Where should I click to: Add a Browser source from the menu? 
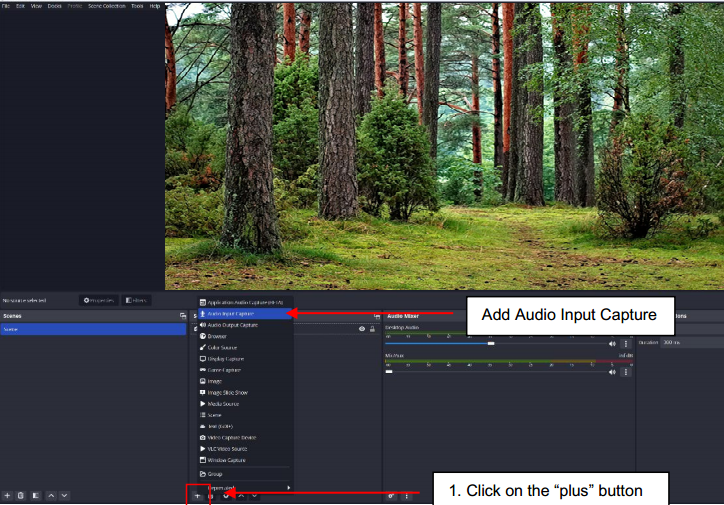[245, 336]
